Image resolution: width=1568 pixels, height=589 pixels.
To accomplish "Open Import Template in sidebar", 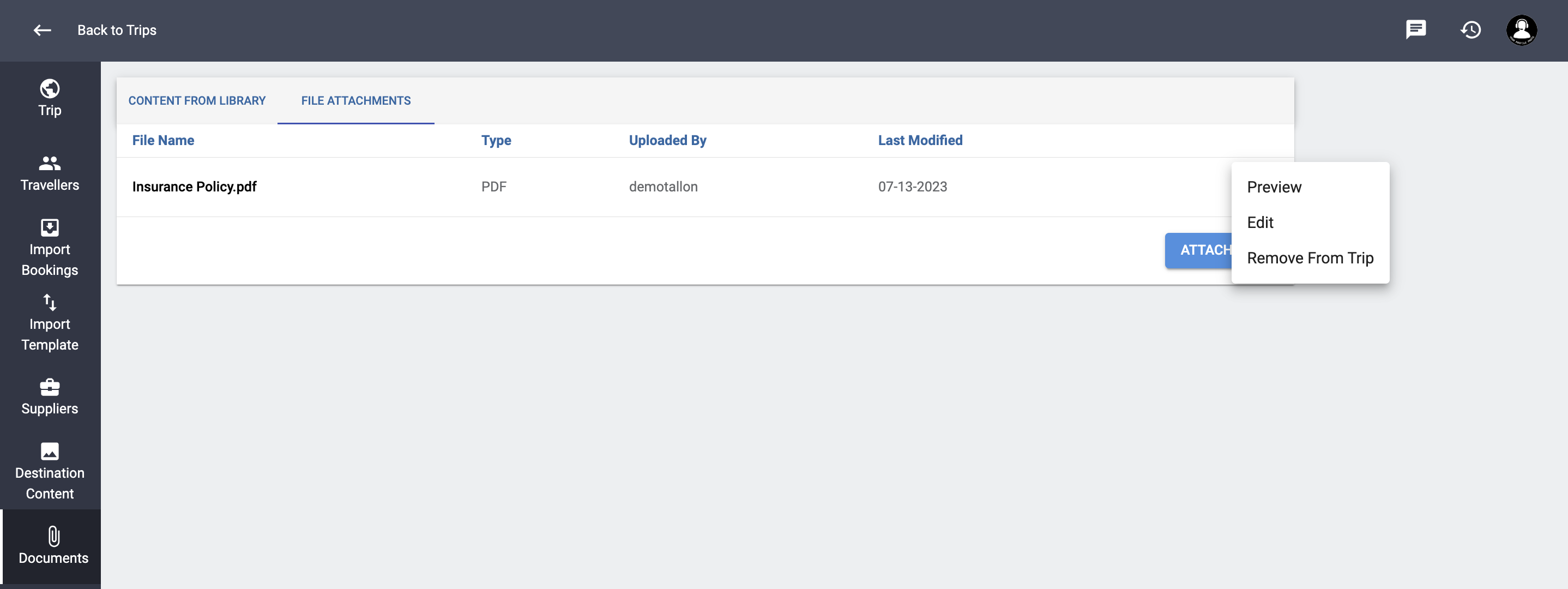I will click(50, 323).
